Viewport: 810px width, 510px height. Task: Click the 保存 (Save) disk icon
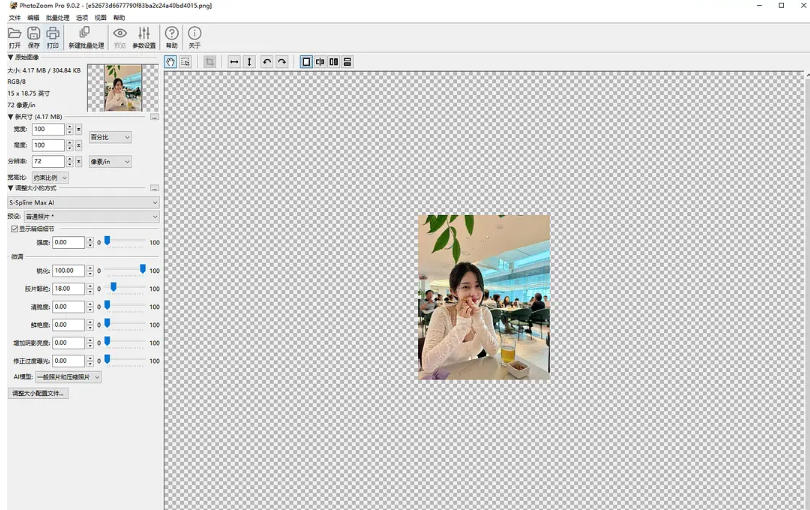point(33,35)
